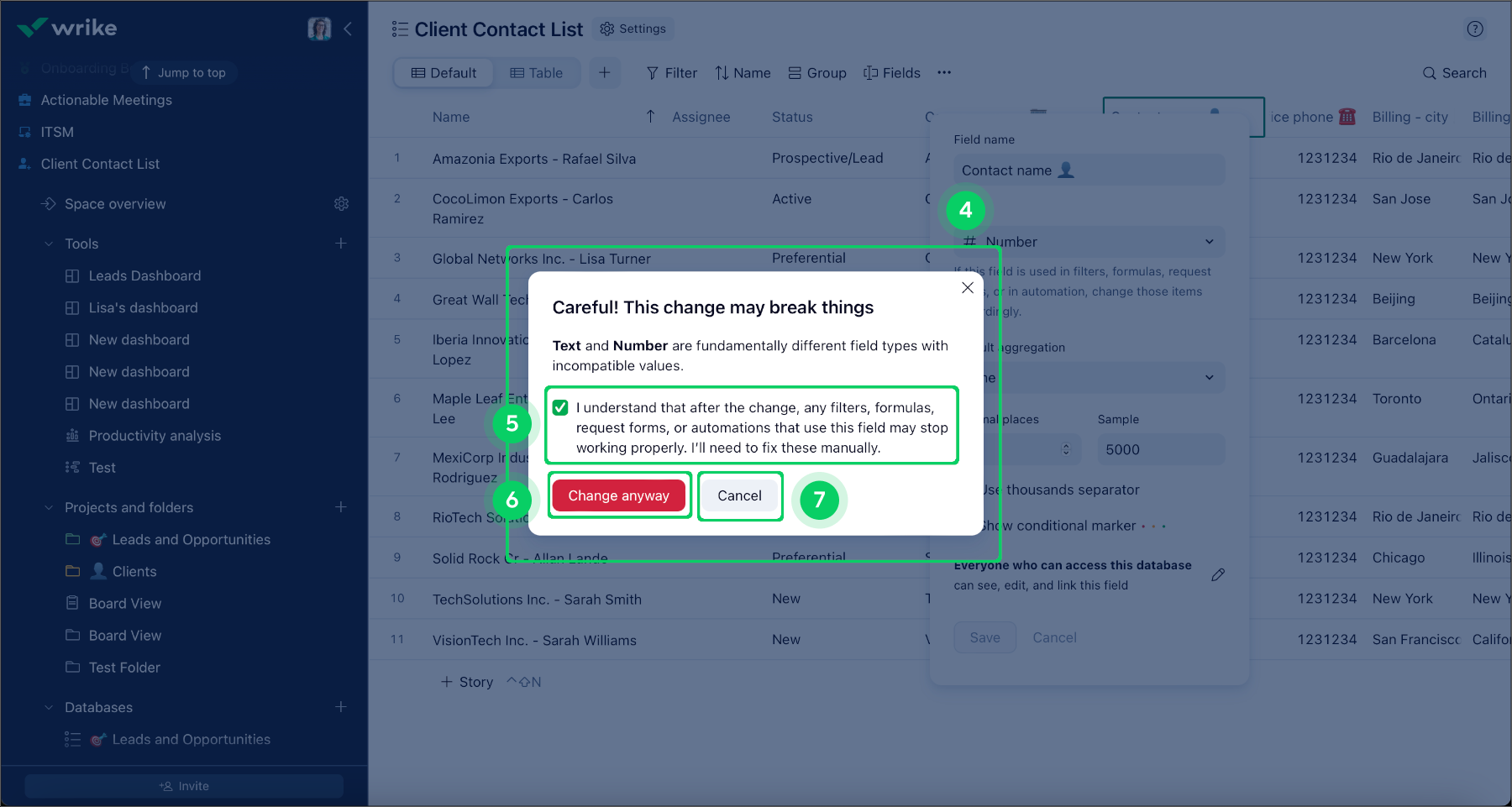This screenshot has height=807, width=1512.
Task: Click the sort arrow in the Name column header
Action: pyautogui.click(x=650, y=117)
